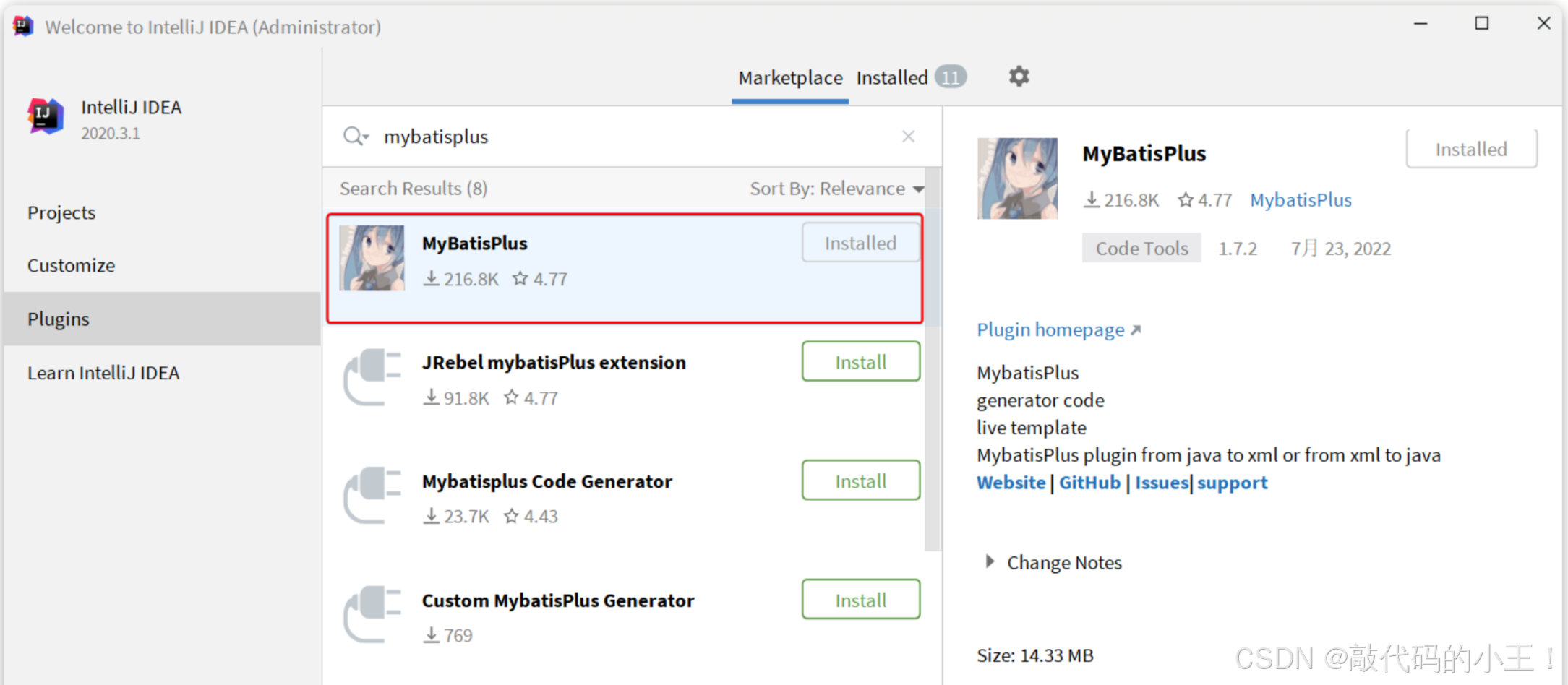Image resolution: width=1568 pixels, height=685 pixels.
Task: Click the 11 installed count badge
Action: [951, 77]
